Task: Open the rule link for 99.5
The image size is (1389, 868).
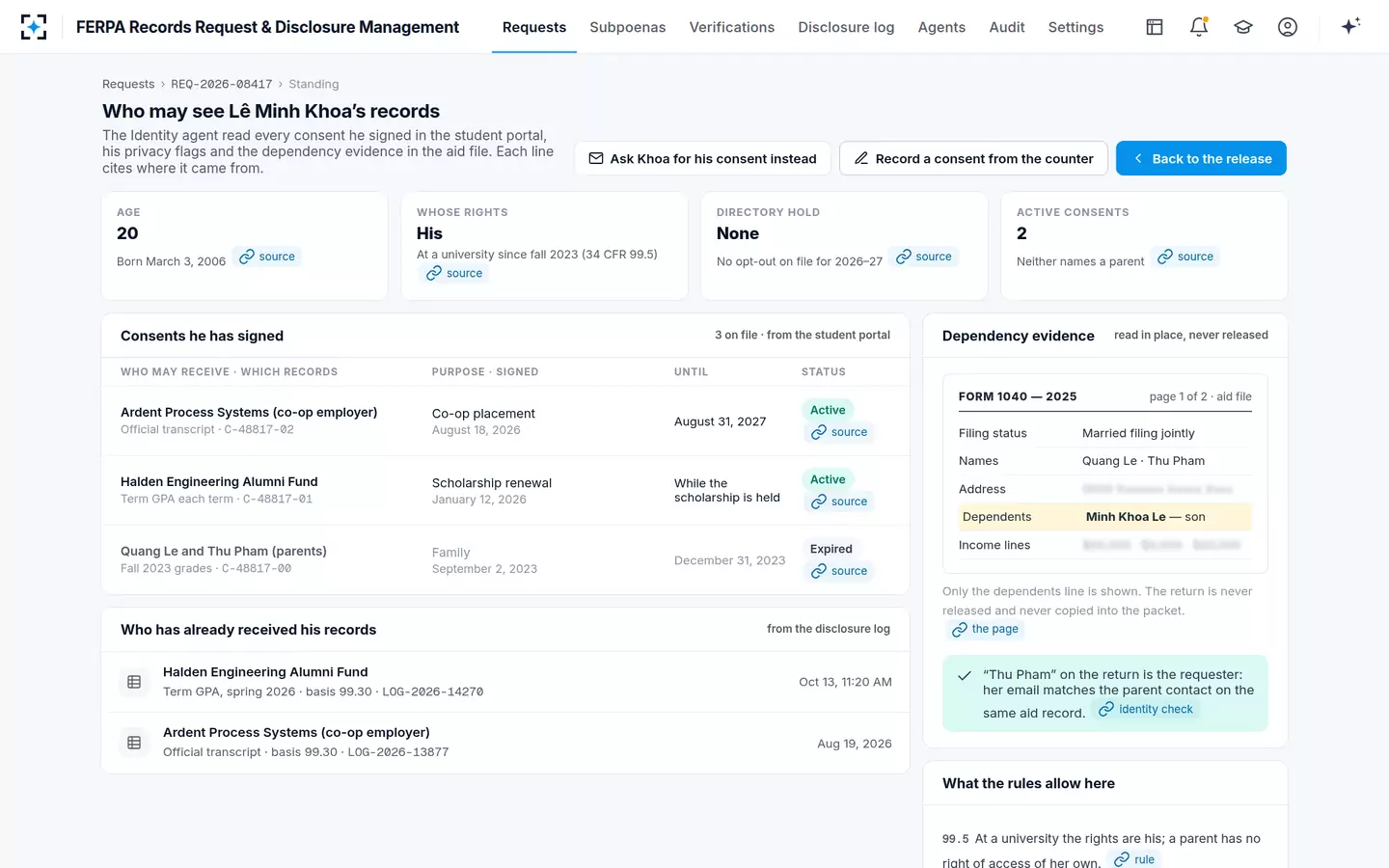Action: tap(1134, 858)
